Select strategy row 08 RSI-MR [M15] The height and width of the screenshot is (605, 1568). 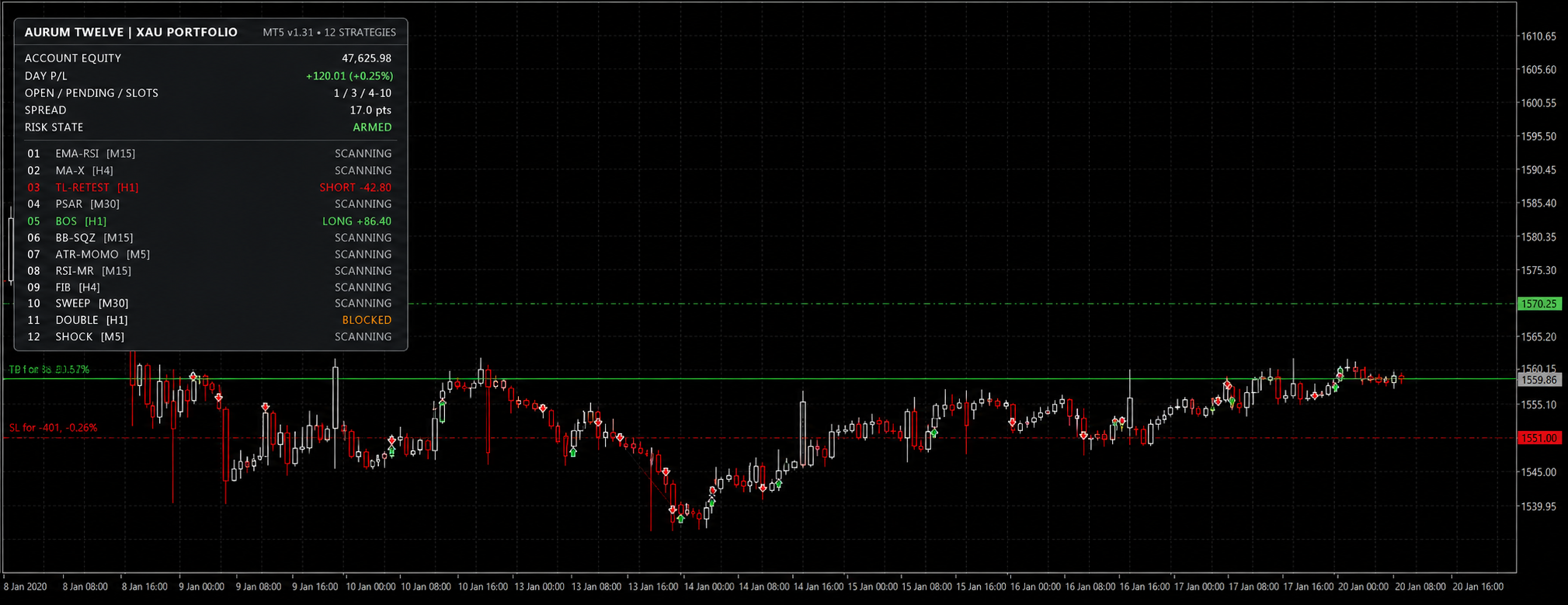coord(210,271)
